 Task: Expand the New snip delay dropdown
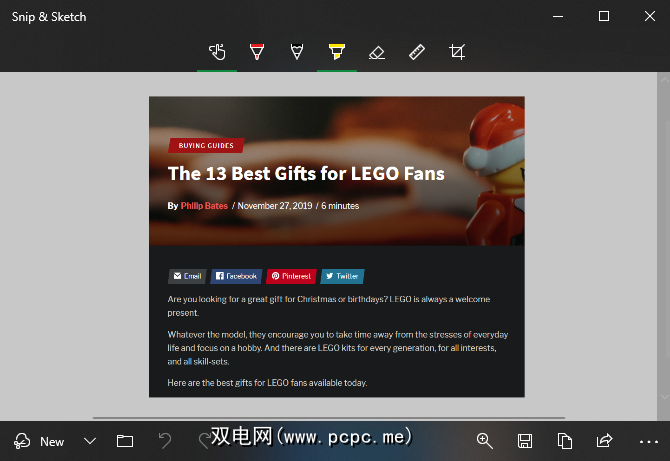90,441
